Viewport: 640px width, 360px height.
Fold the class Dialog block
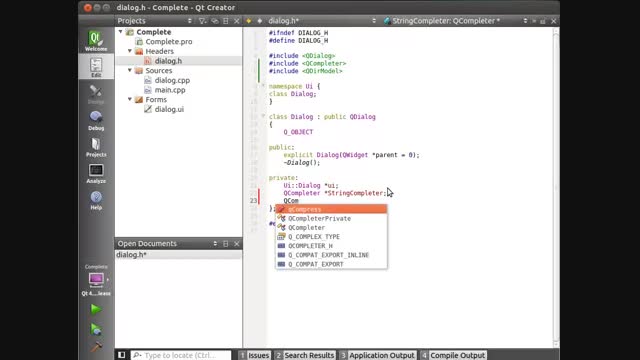tap(263, 116)
